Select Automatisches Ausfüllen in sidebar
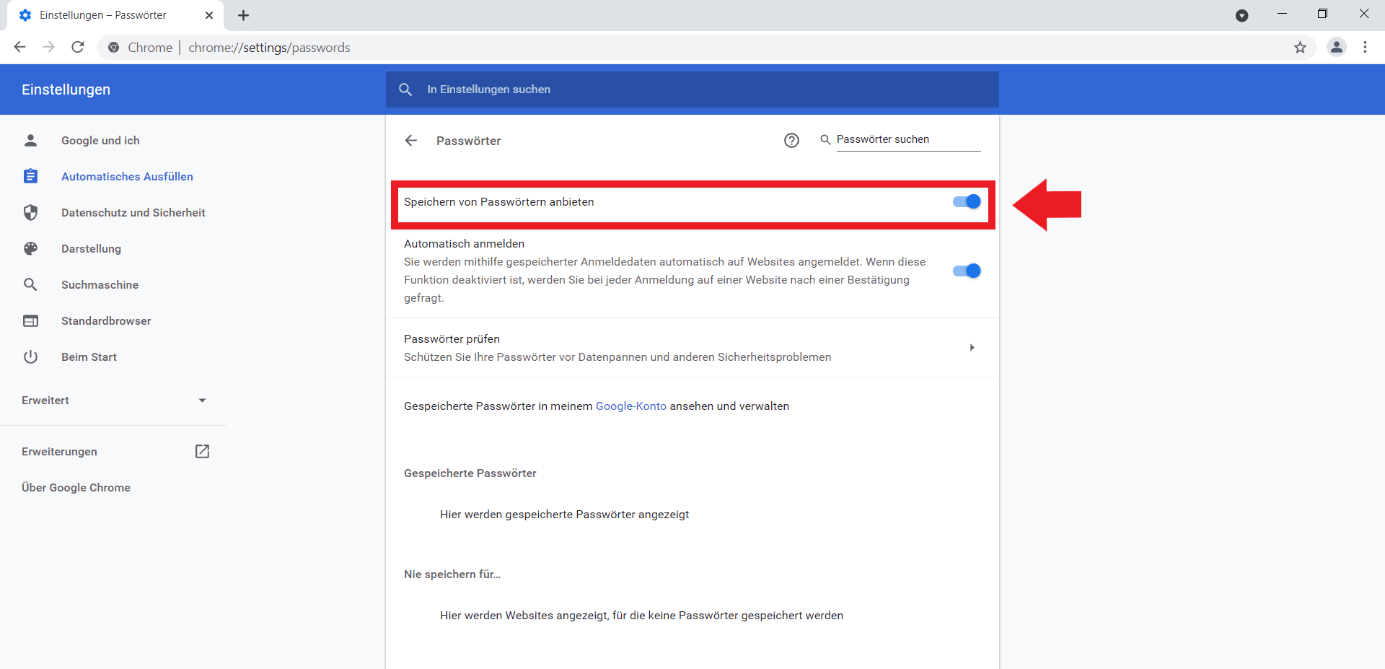The width and height of the screenshot is (1385, 669). [x=127, y=176]
